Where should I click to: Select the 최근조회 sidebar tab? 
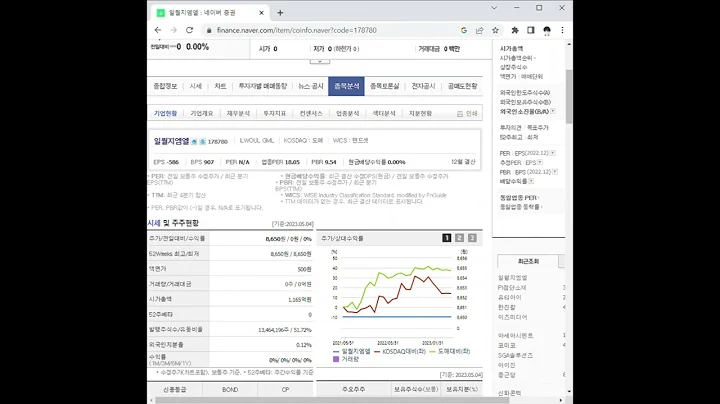[528, 261]
